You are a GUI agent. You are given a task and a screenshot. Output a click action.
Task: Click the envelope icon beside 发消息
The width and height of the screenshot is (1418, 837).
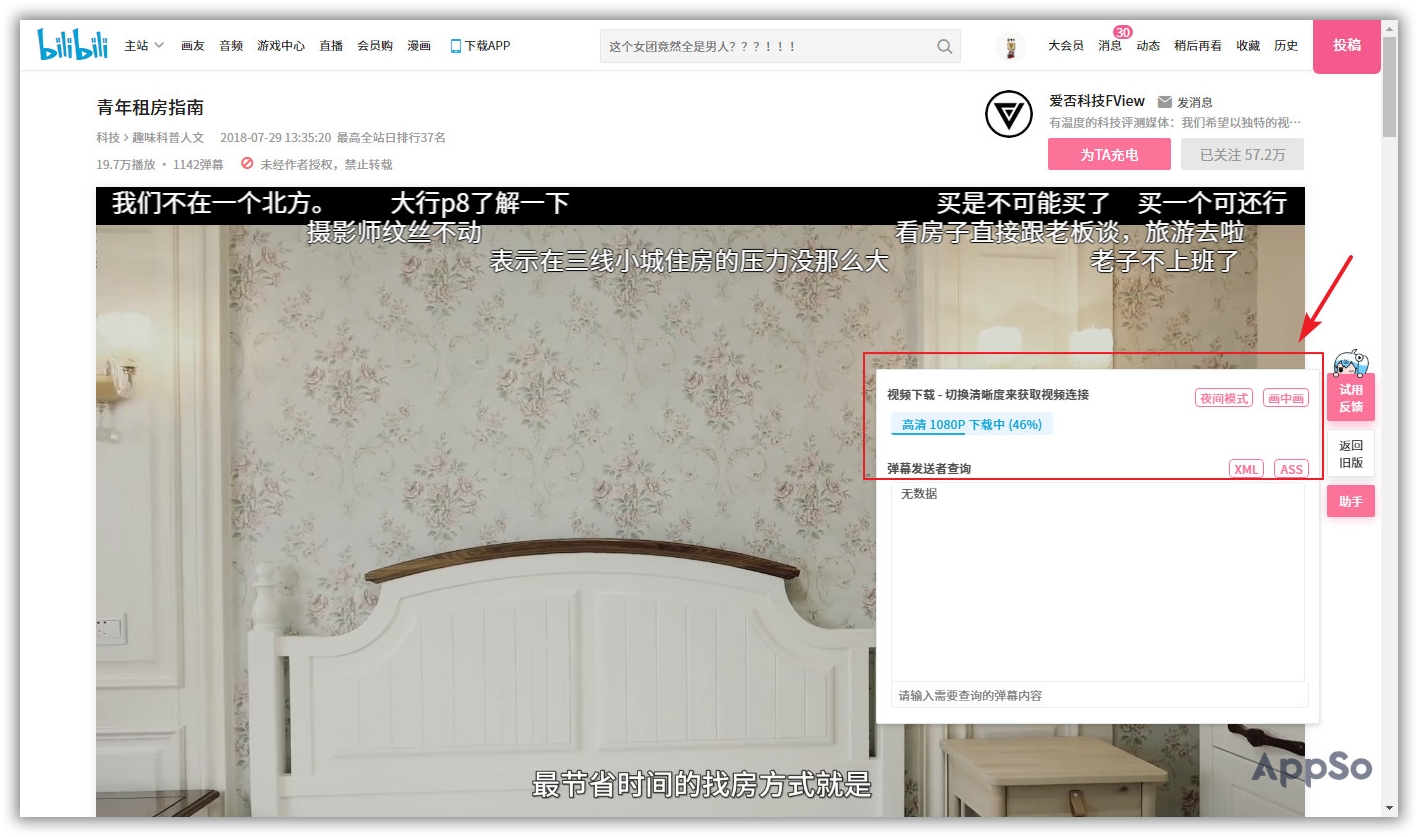[x=1164, y=101]
